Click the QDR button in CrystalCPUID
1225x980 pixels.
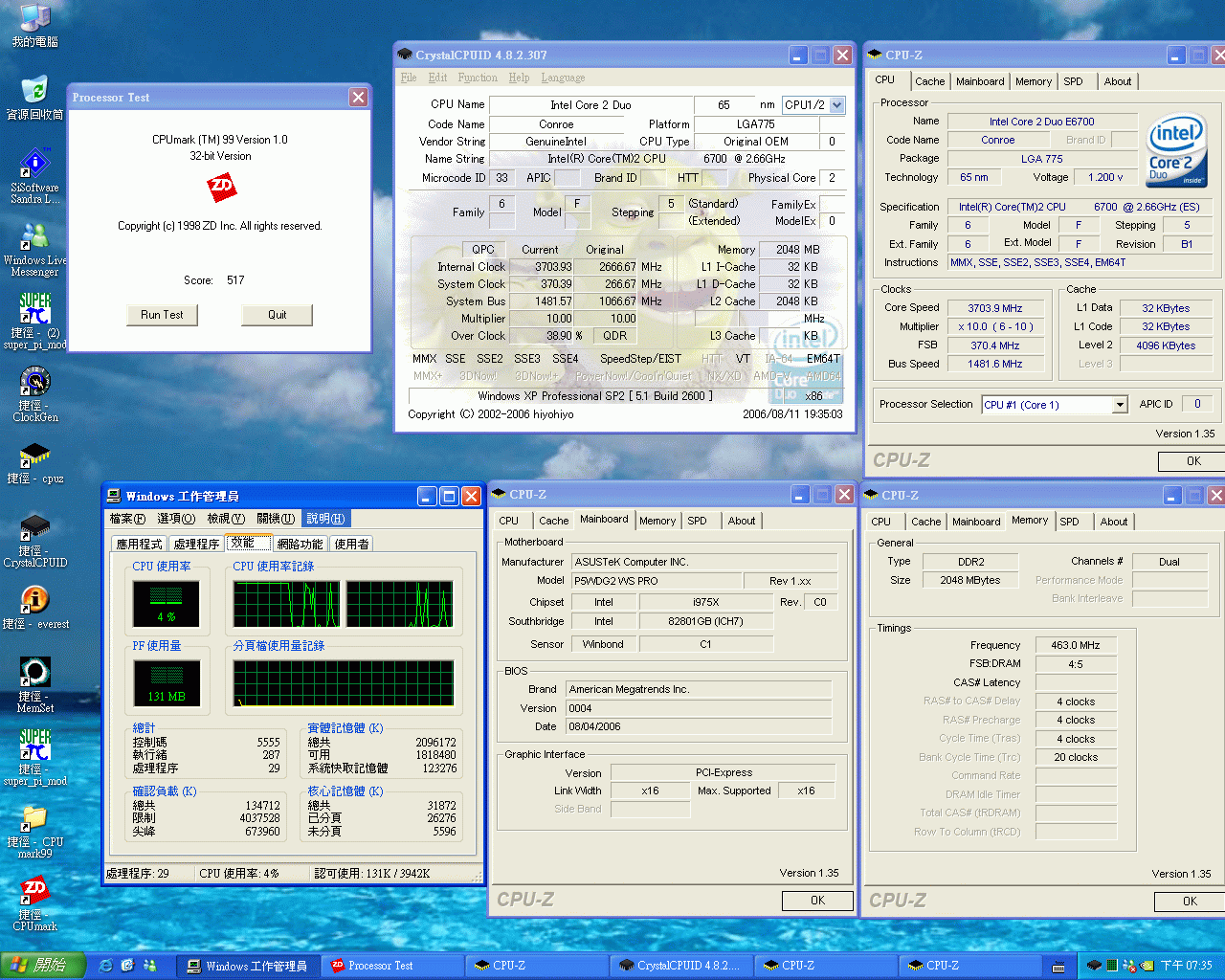(x=615, y=336)
